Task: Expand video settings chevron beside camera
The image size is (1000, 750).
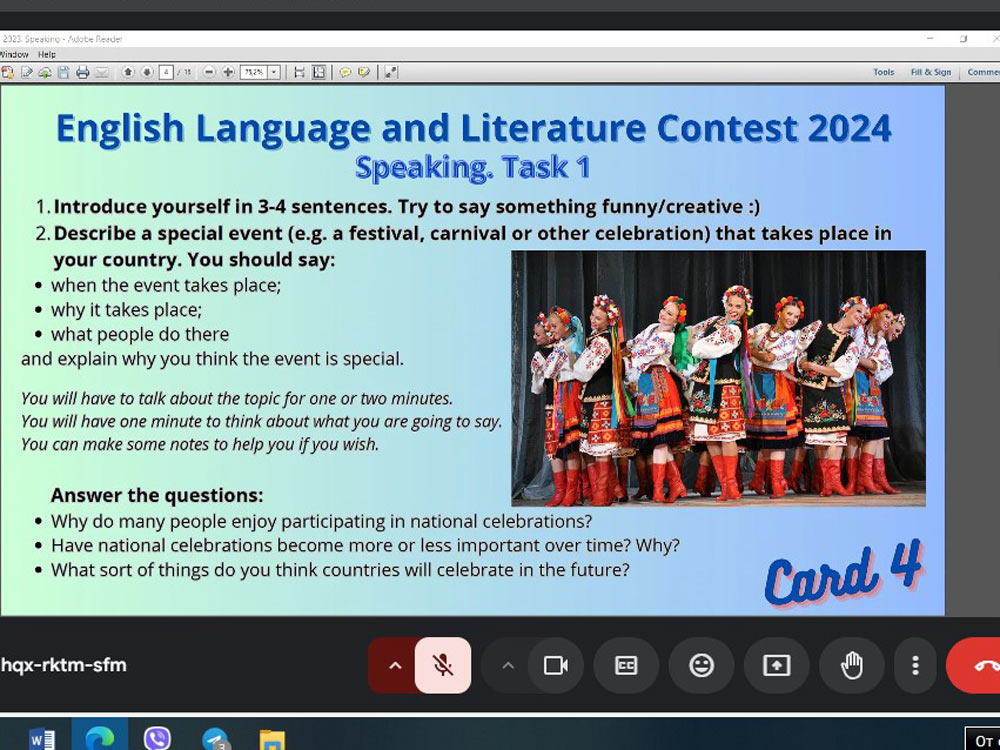Action: [508, 665]
